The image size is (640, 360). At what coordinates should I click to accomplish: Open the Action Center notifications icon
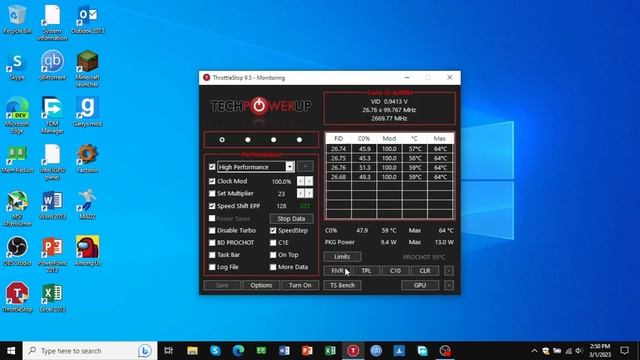point(624,351)
